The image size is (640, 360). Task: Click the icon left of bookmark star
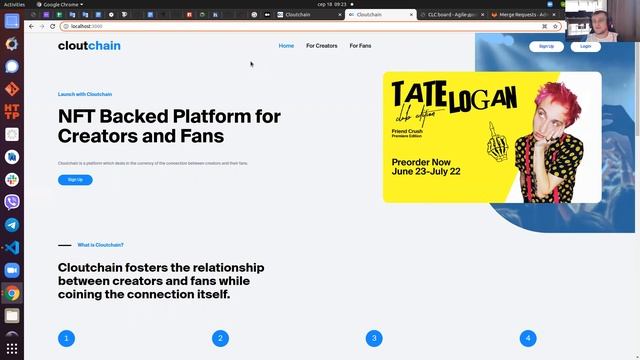pyautogui.click(x=544, y=26)
